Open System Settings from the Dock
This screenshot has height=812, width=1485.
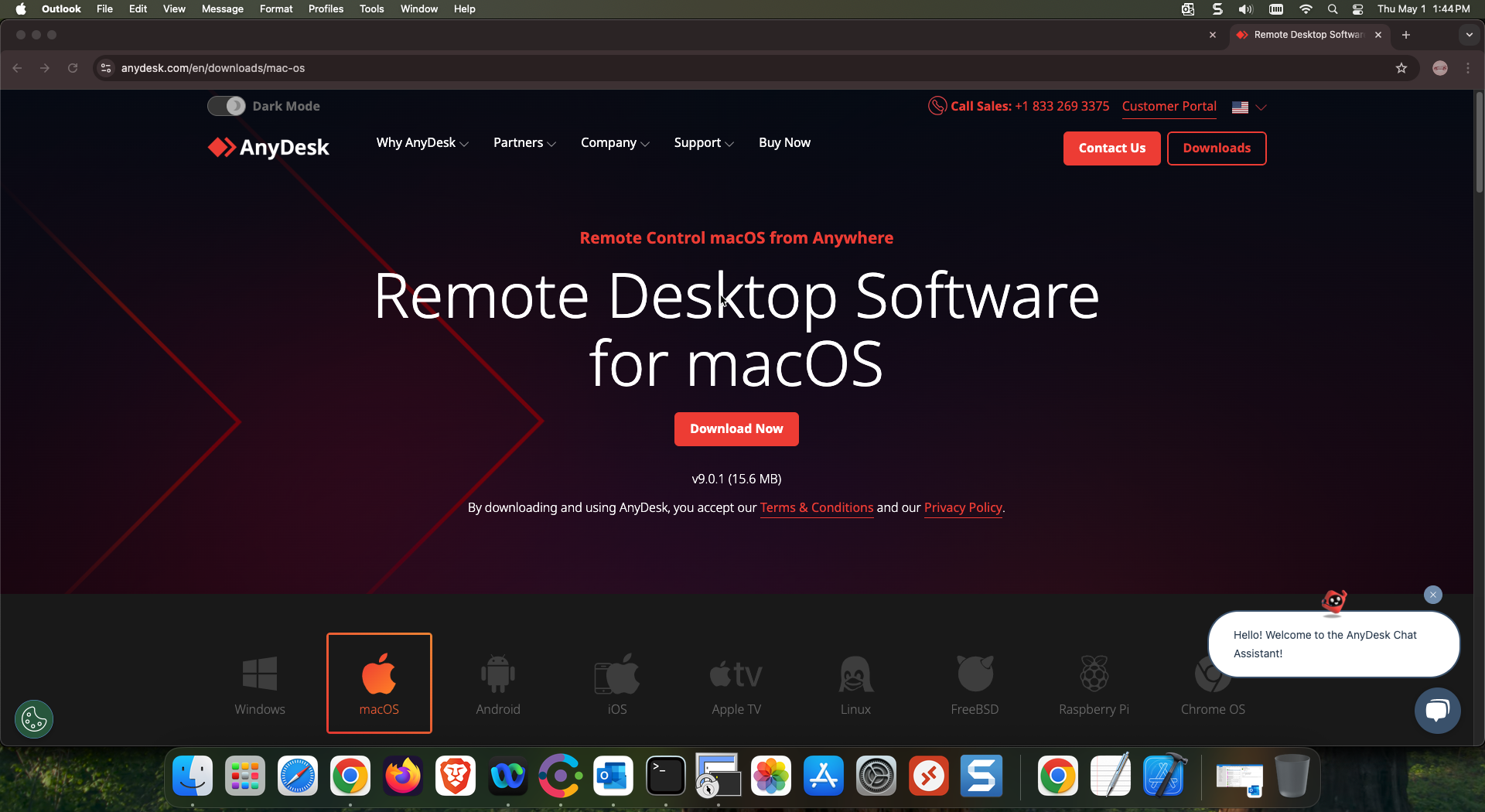(x=876, y=776)
